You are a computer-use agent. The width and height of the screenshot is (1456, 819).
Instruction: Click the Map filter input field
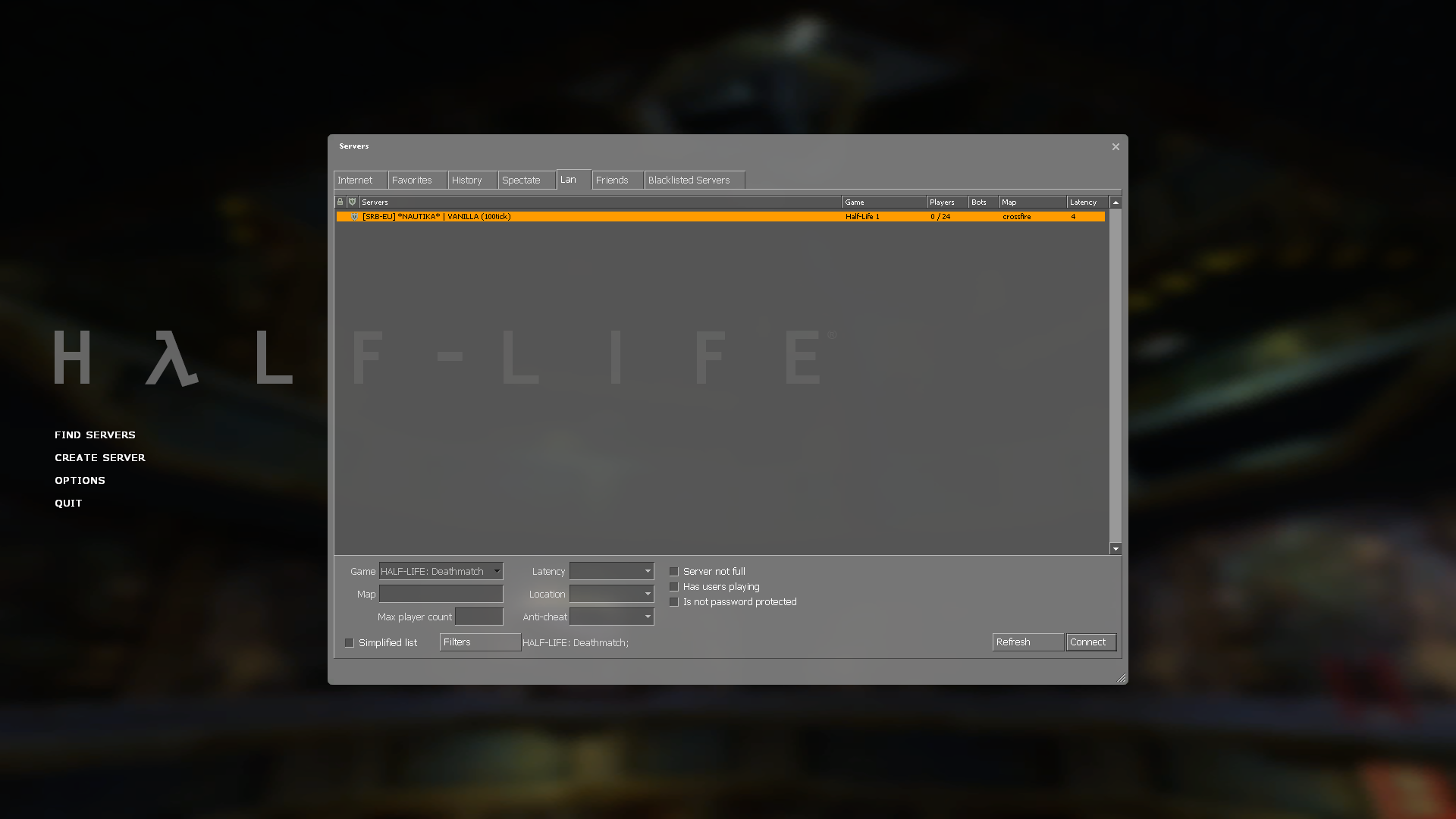point(441,595)
